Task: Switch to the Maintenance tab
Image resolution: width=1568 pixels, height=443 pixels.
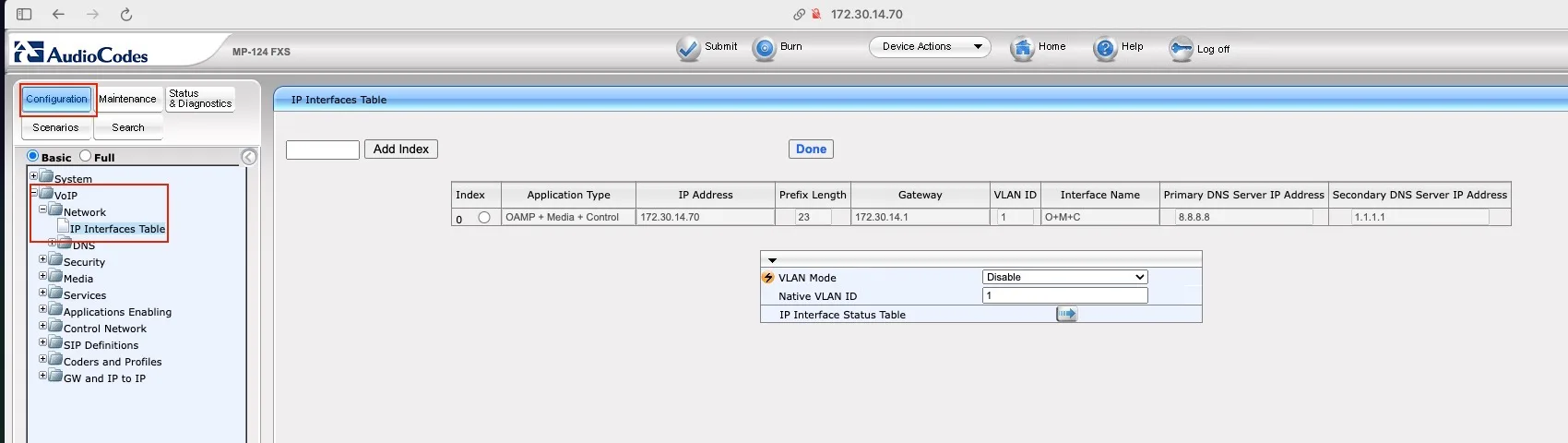Action: pos(127,99)
